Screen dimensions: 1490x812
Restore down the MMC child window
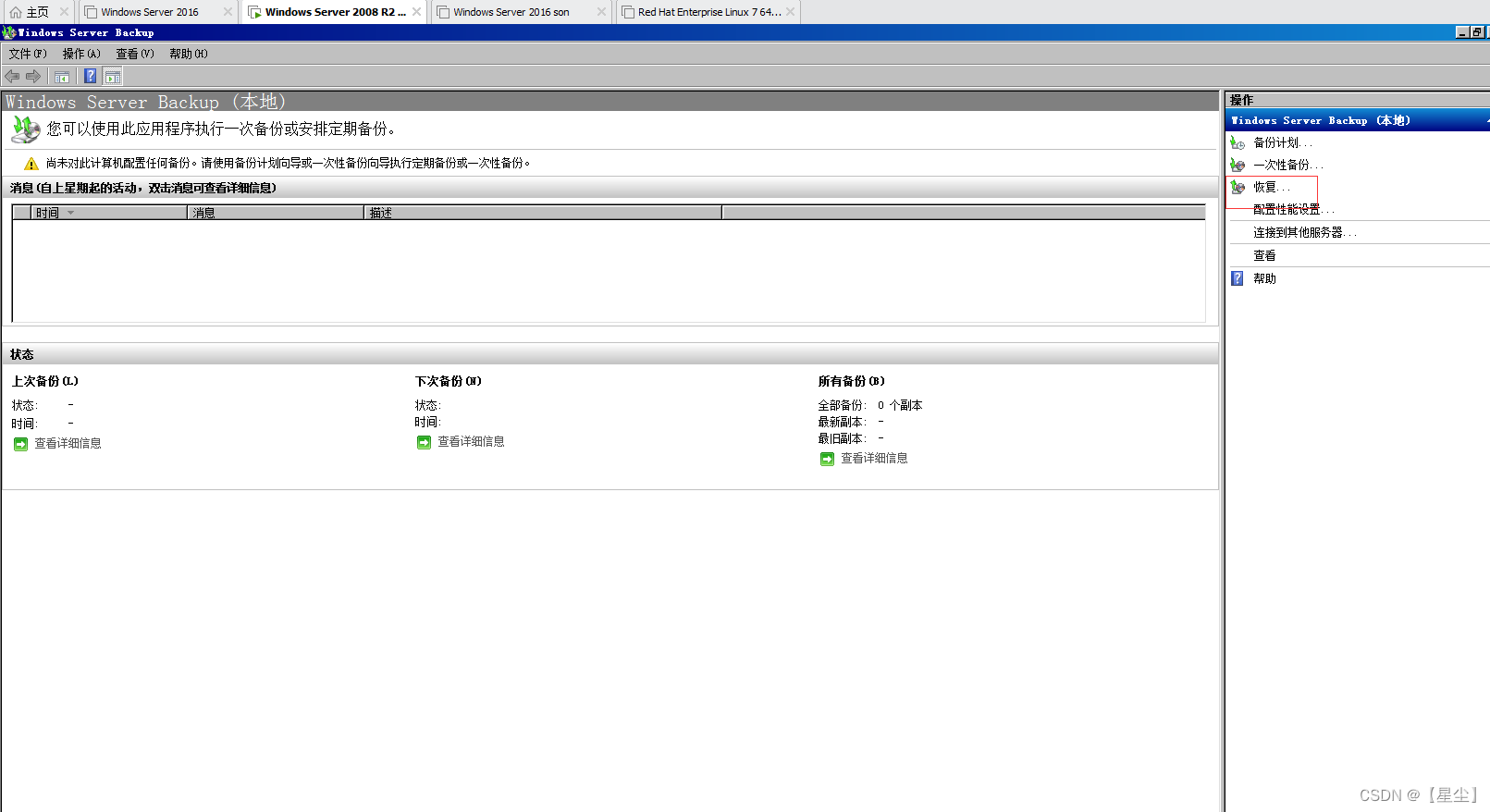tap(1477, 32)
